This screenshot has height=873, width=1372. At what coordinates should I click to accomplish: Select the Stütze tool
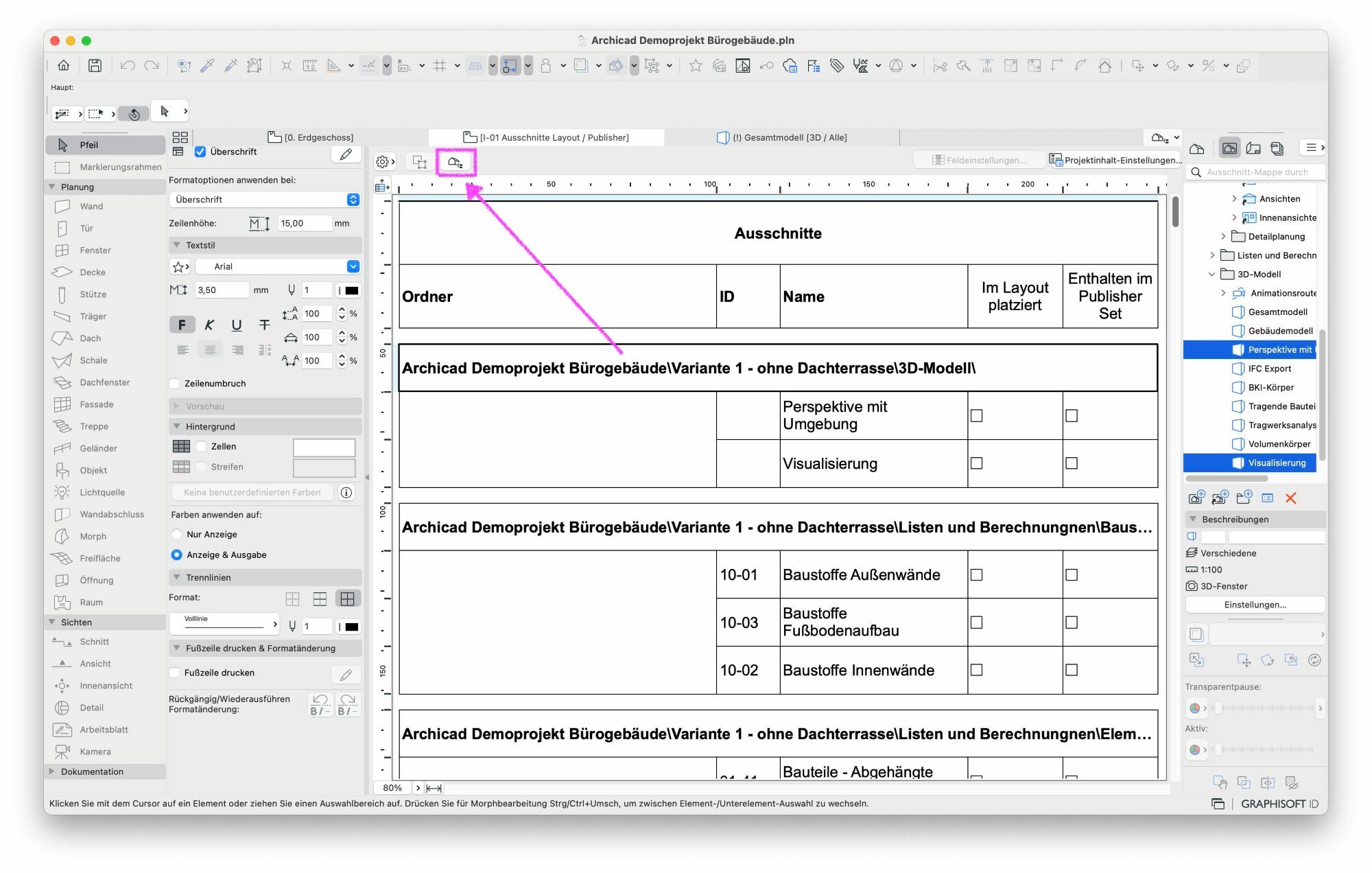(x=93, y=294)
